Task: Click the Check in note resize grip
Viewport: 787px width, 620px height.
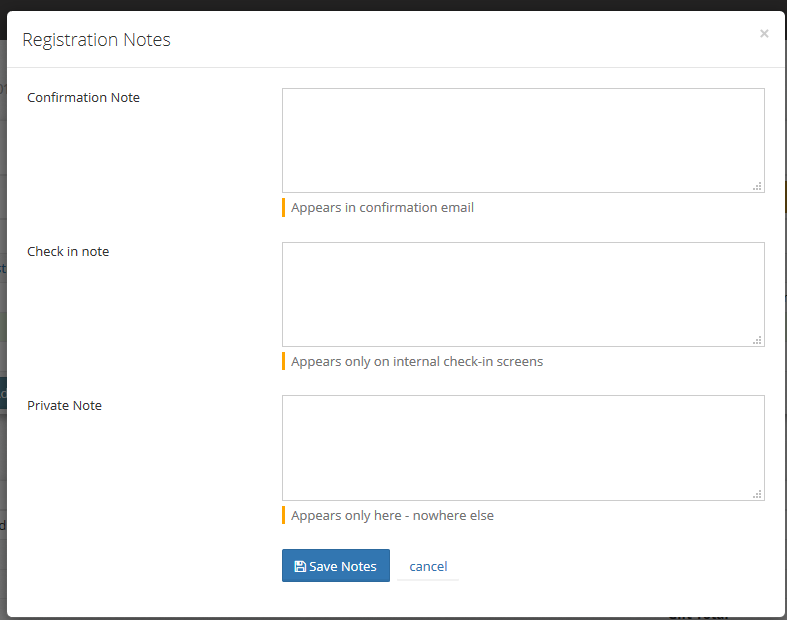Action: 757,340
